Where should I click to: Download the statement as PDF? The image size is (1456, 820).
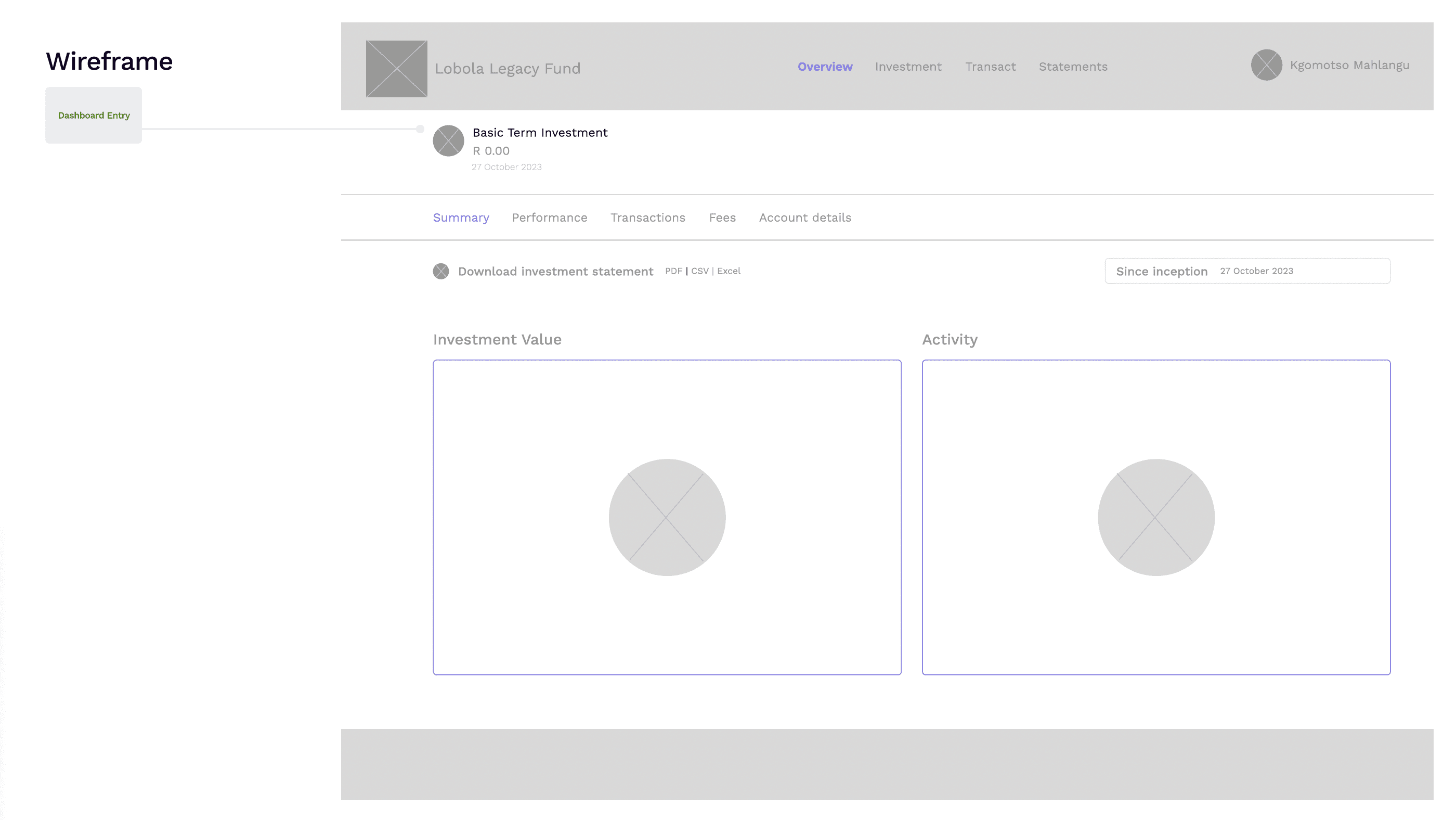pos(673,271)
